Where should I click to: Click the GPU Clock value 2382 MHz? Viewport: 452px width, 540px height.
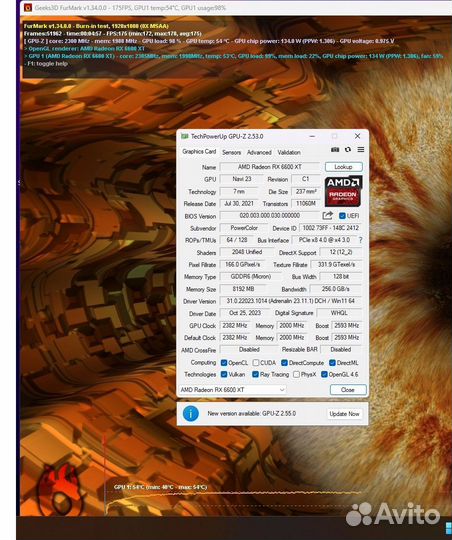[x=235, y=325]
